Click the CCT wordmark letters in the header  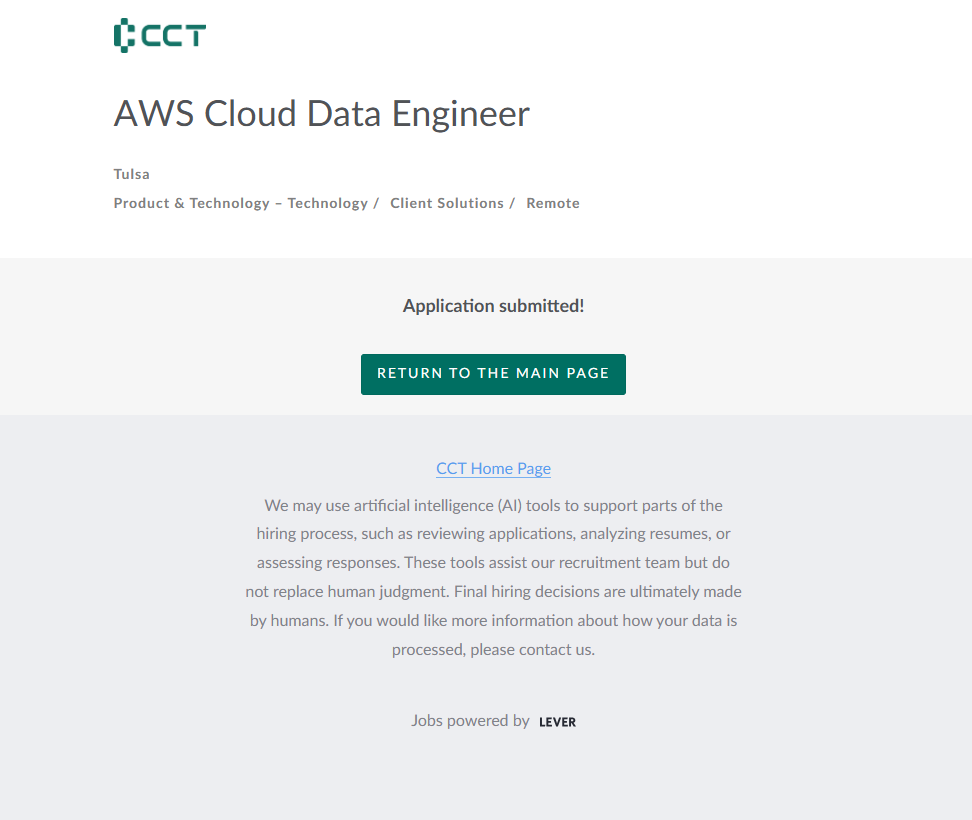click(x=174, y=36)
